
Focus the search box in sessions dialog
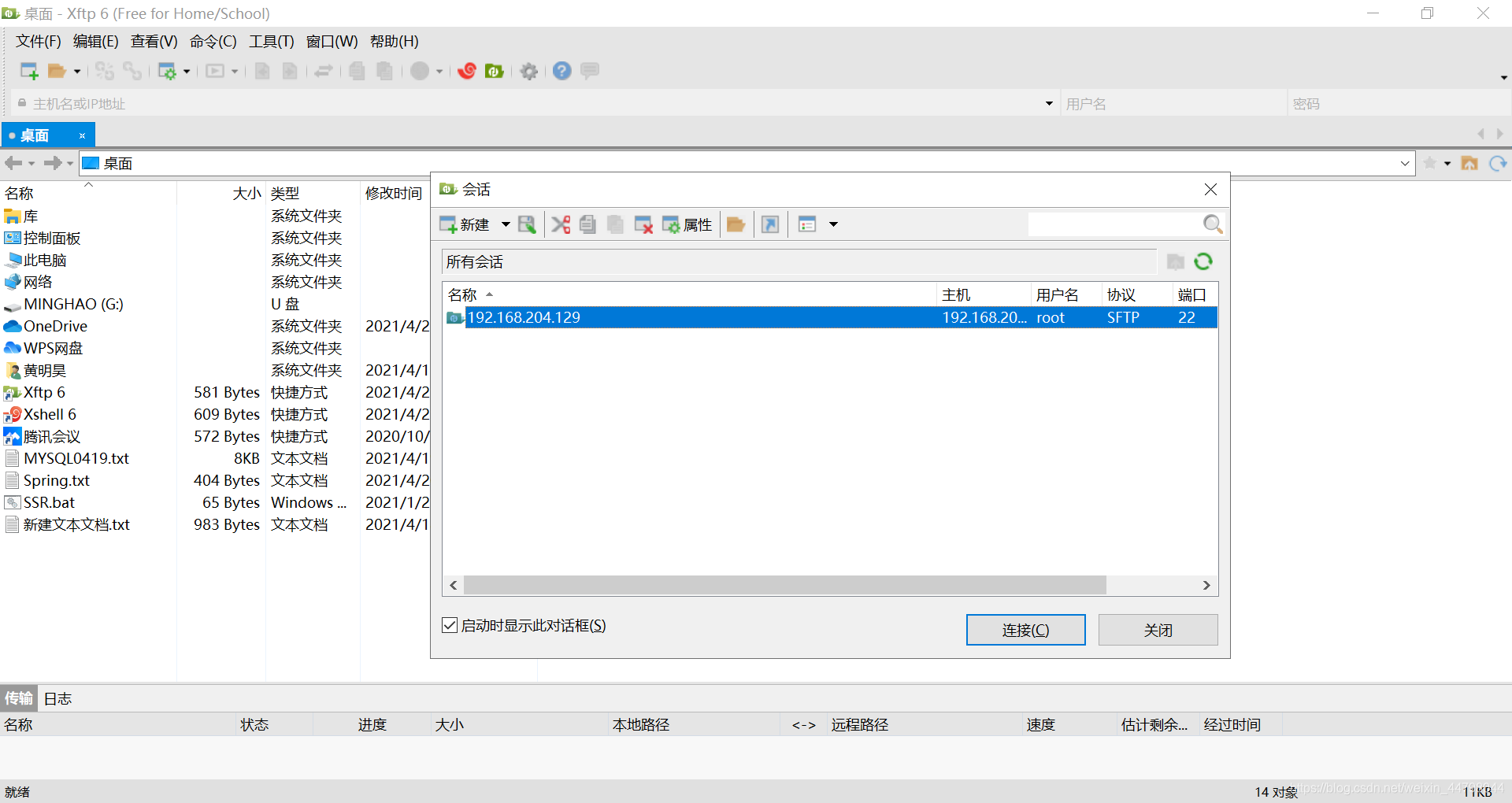tap(1114, 224)
